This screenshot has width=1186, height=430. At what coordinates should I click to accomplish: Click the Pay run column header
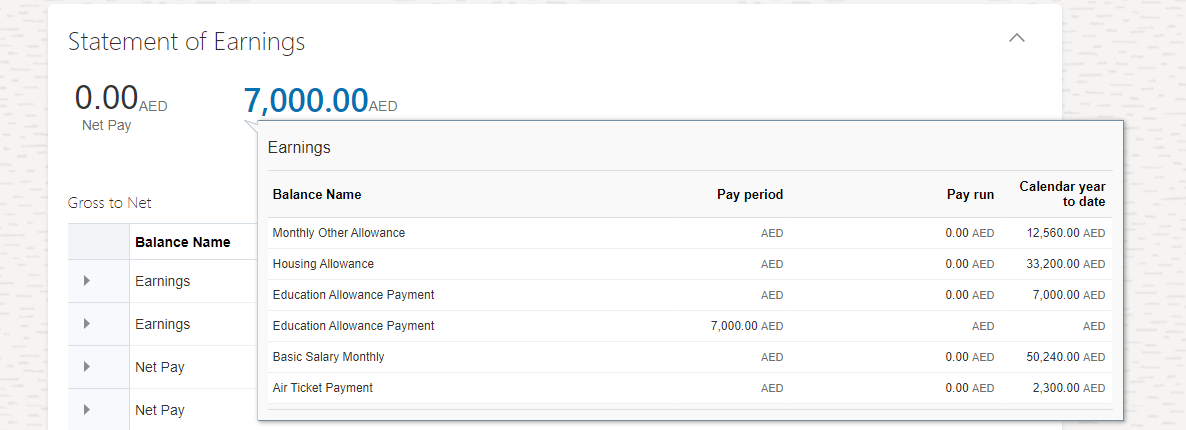970,195
